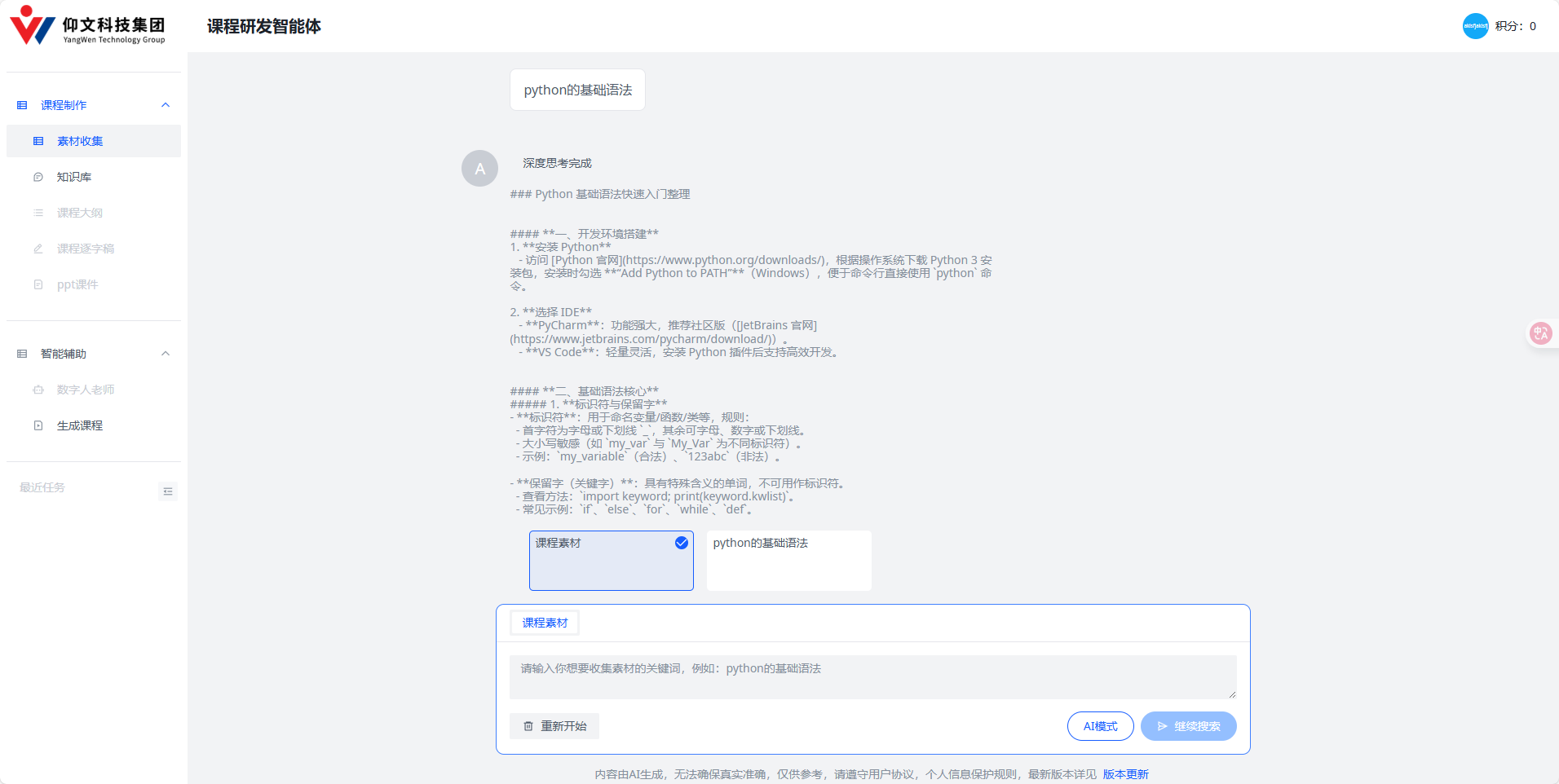Click the 课程逐字稿 pencil icon
1559x784 pixels.
(38, 248)
